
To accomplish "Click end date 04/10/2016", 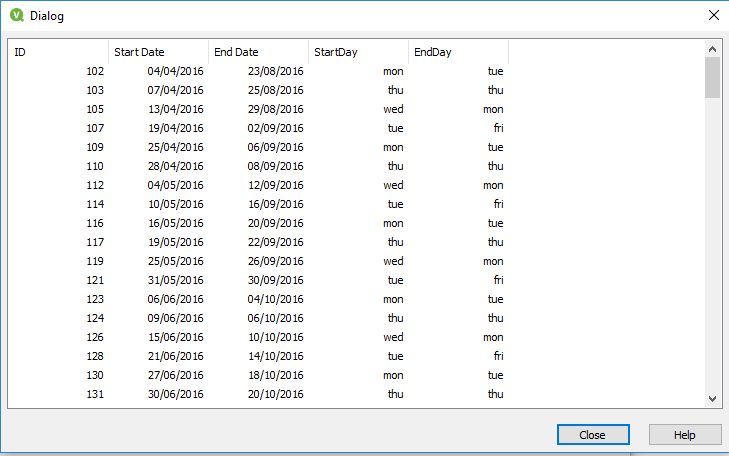I will 276,299.
